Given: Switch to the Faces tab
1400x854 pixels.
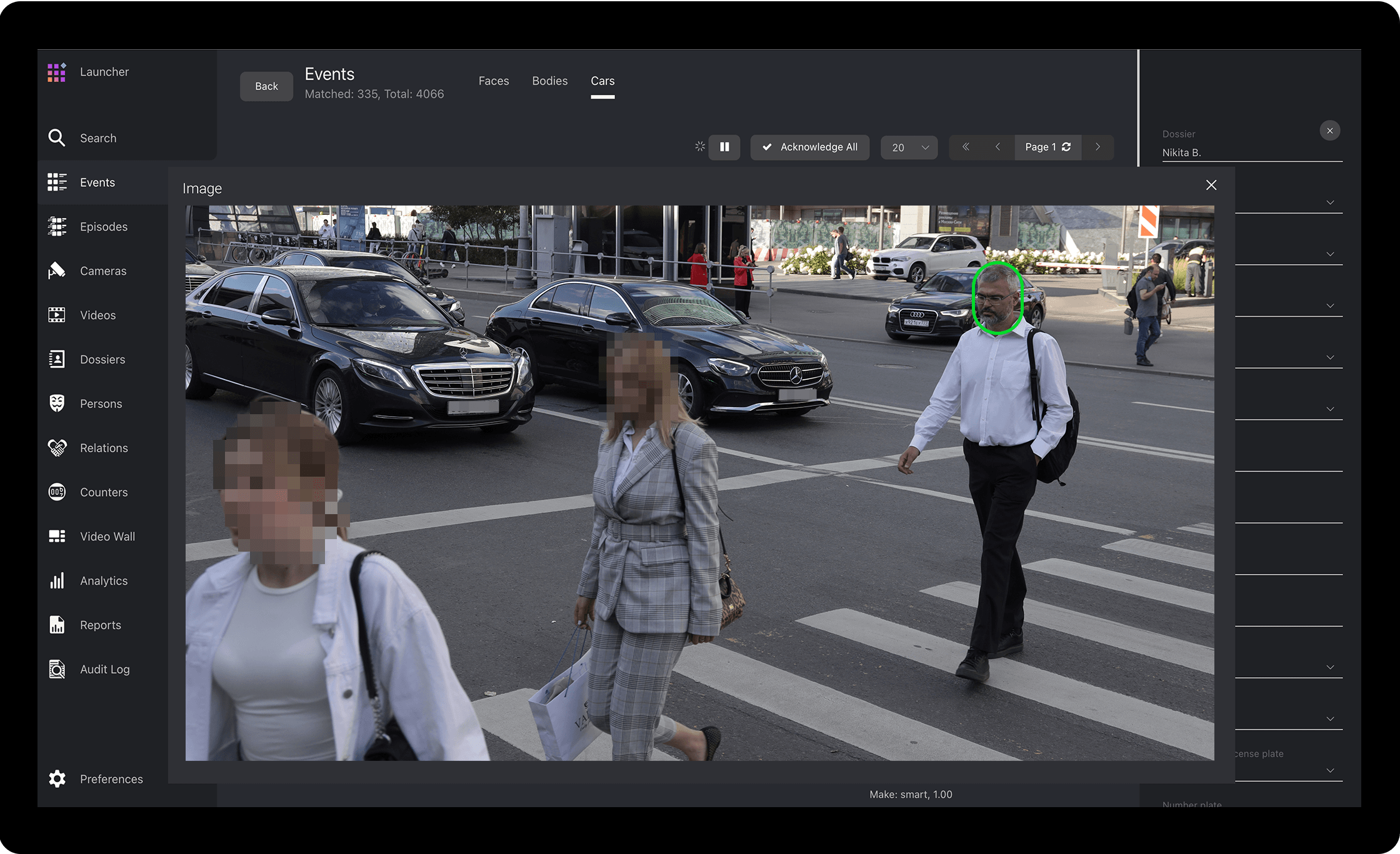Looking at the screenshot, I should pyautogui.click(x=494, y=81).
